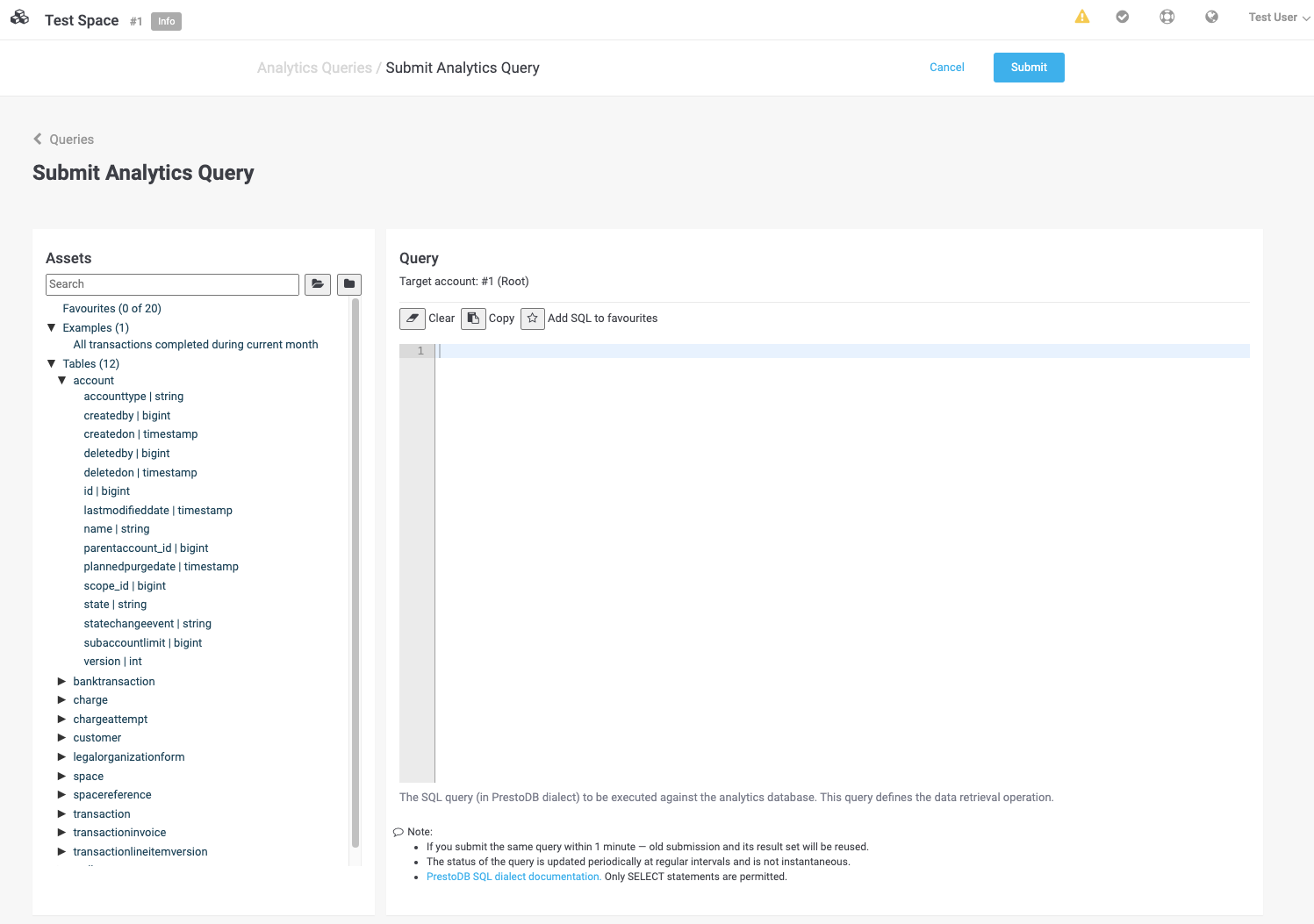Click the workspace logo in the top-left corner
The width and height of the screenshot is (1314, 924).
click(x=19, y=18)
